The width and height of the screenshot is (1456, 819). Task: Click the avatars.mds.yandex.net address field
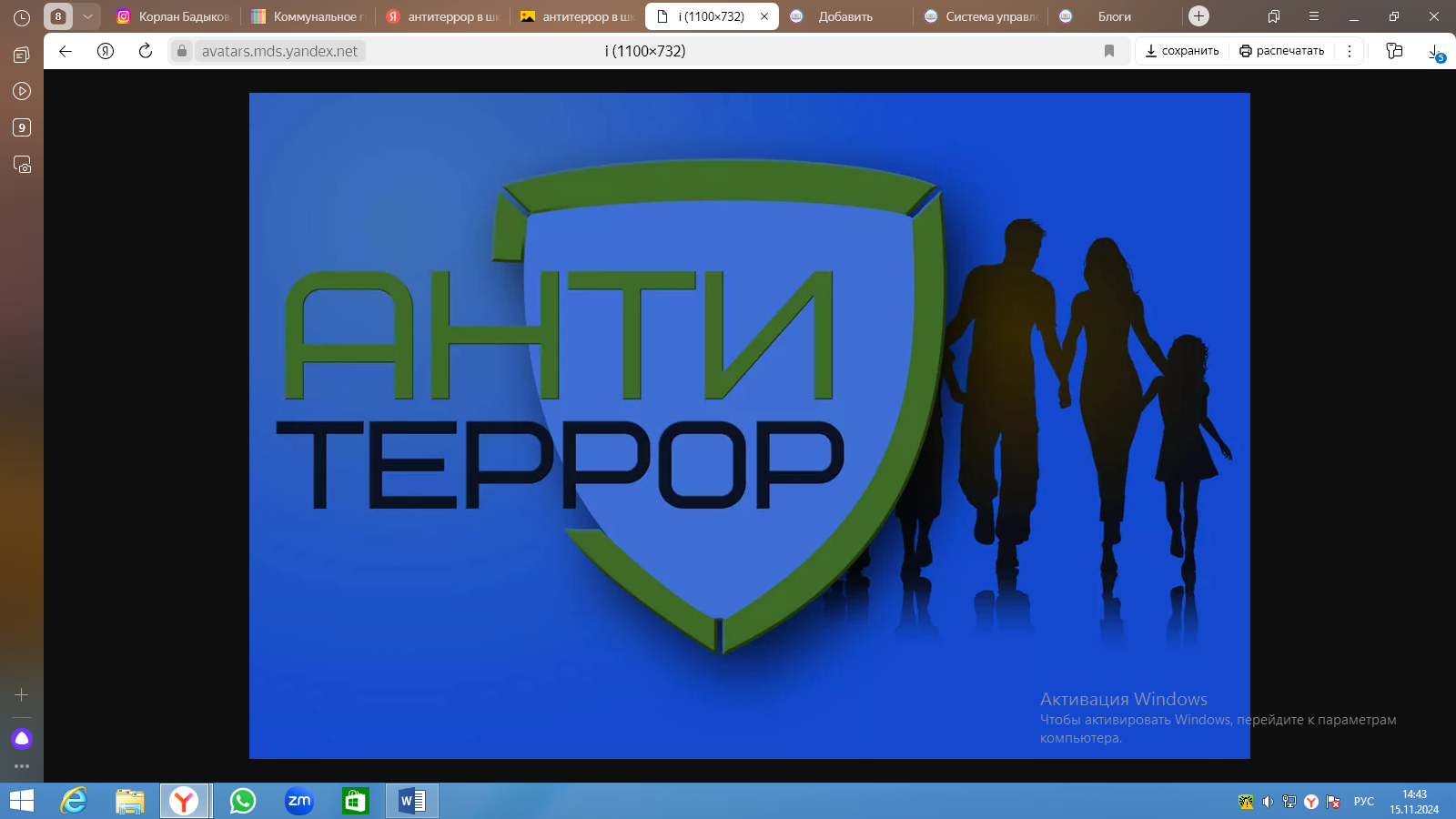tap(279, 51)
